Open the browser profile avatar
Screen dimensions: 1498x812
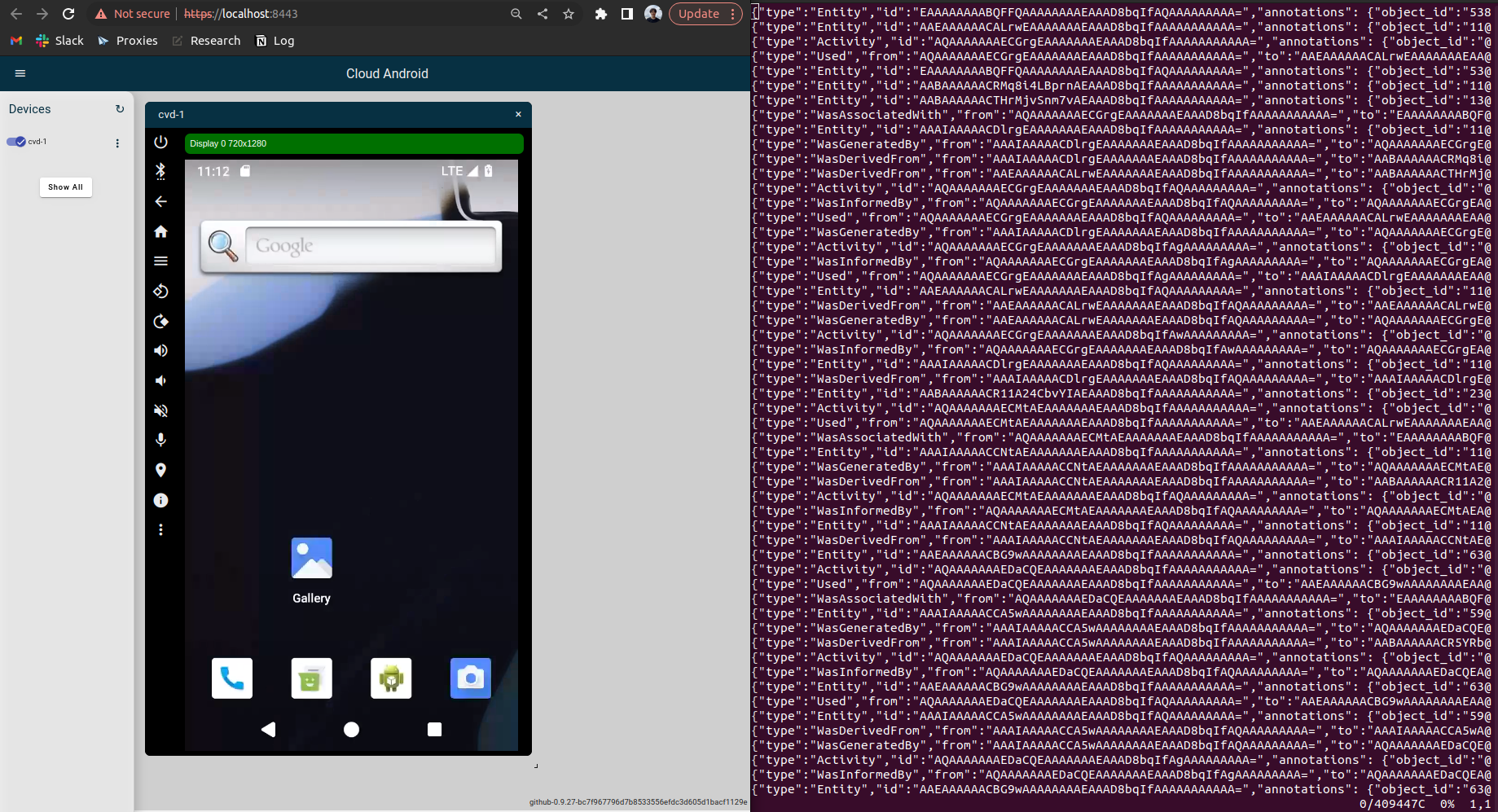[x=653, y=14]
